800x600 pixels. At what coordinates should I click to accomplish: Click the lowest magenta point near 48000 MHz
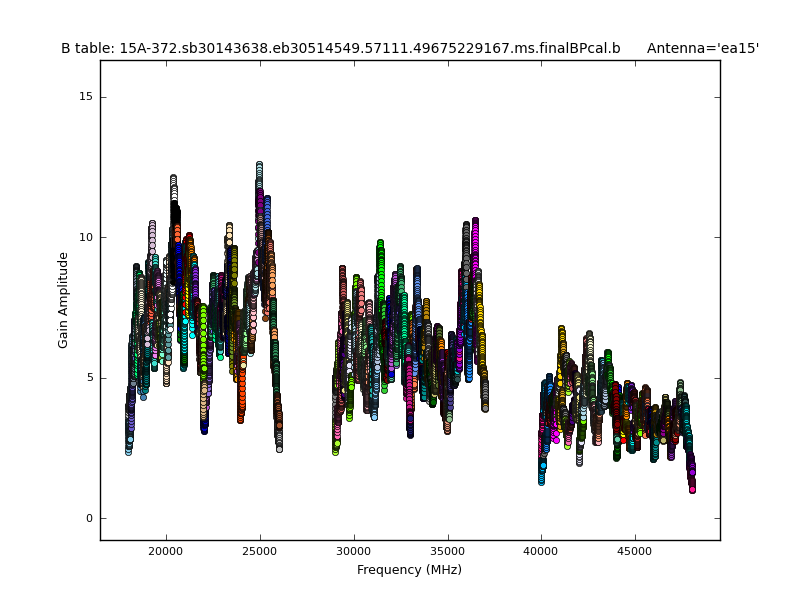click(692, 488)
